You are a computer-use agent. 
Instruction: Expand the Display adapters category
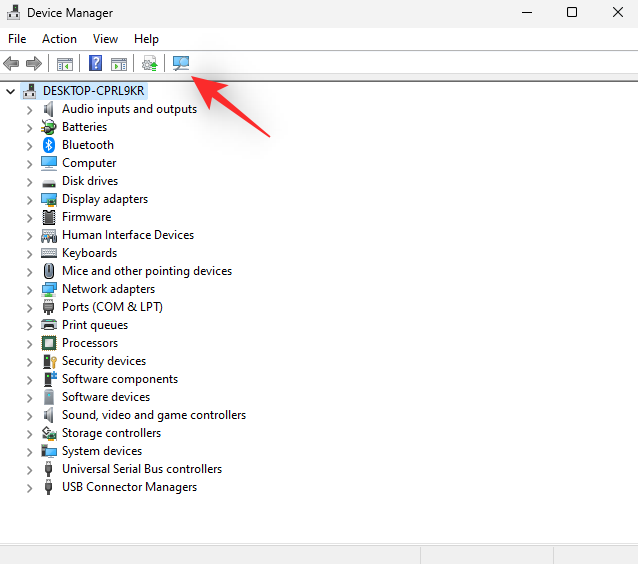click(30, 199)
